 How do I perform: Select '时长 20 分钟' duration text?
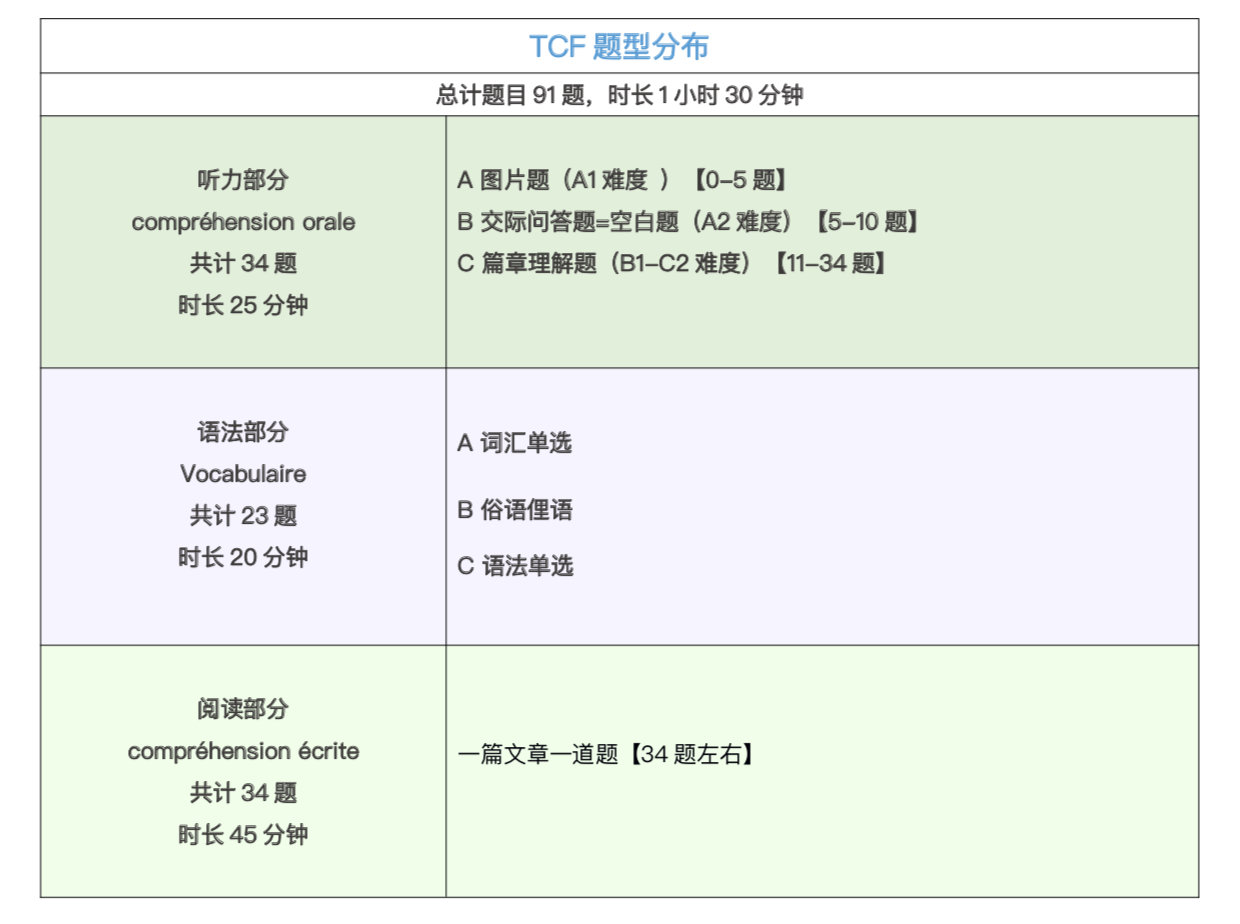point(243,558)
